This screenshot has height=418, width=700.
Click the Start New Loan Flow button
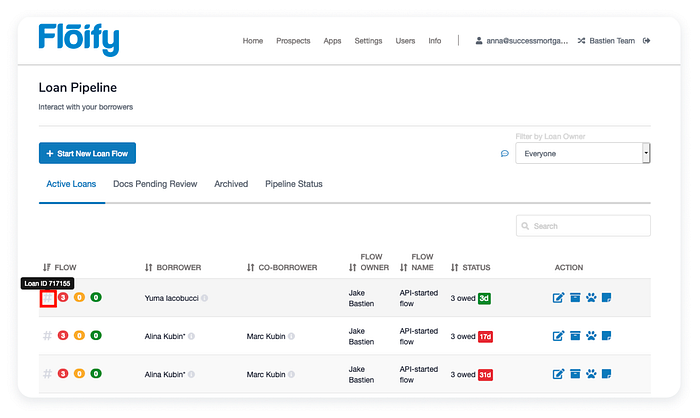point(88,153)
